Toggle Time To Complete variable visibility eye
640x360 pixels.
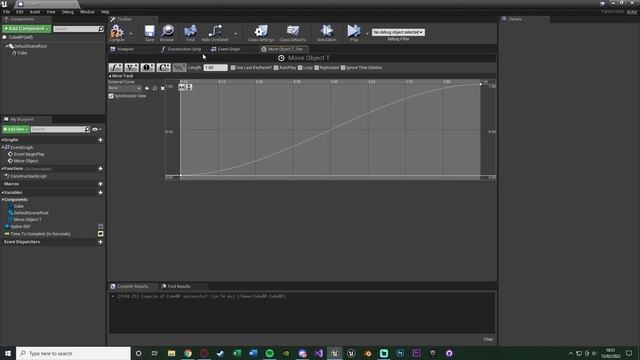100,234
